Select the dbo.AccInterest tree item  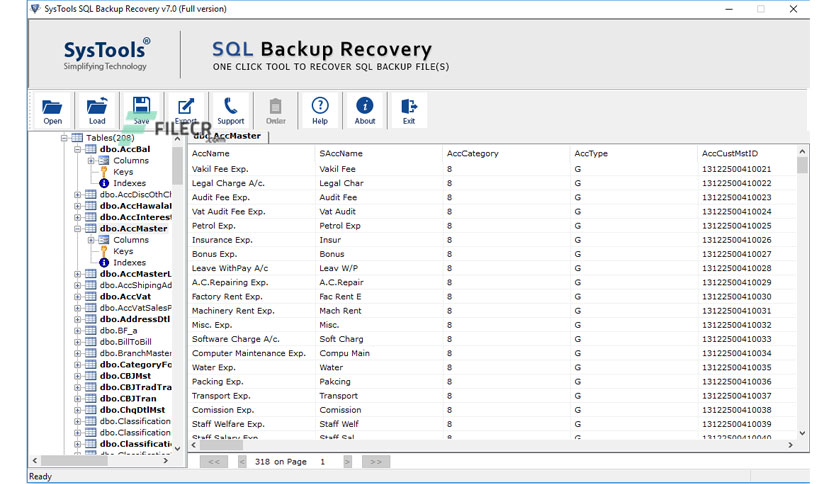coord(135,217)
